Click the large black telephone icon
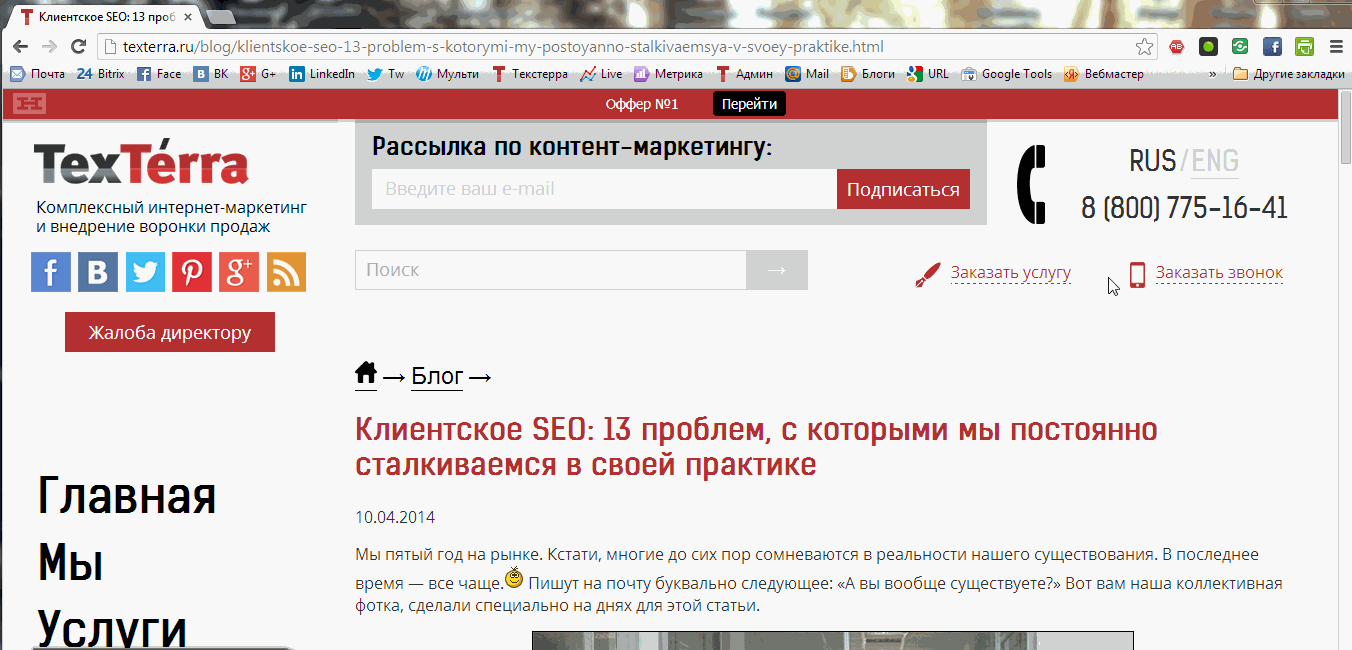This screenshot has width=1352, height=650. (1031, 184)
